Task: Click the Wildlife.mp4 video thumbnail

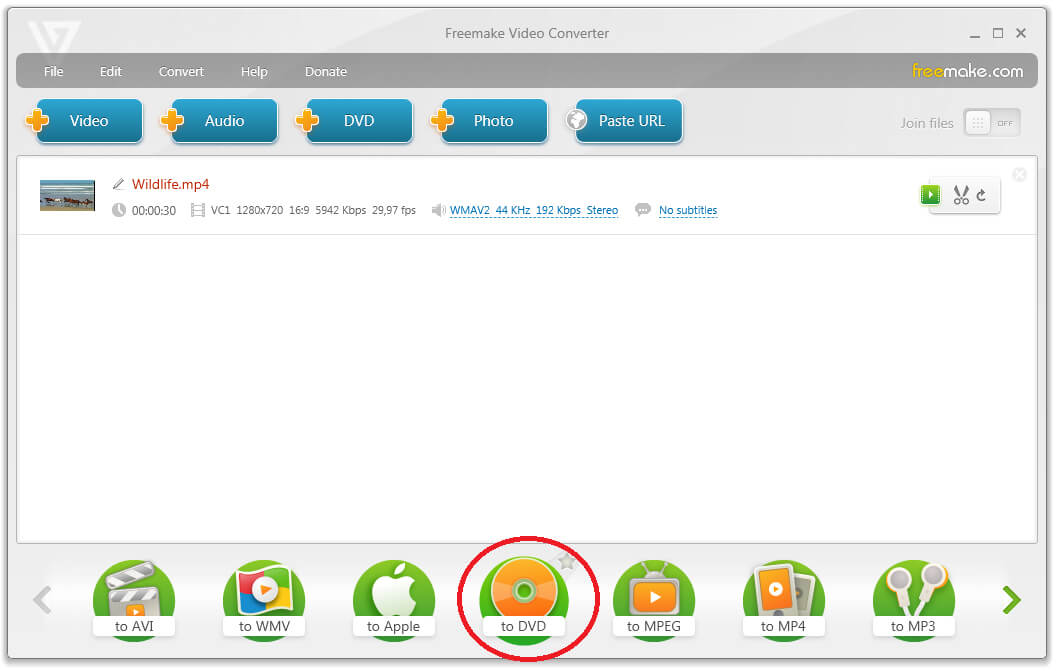Action: [x=66, y=197]
